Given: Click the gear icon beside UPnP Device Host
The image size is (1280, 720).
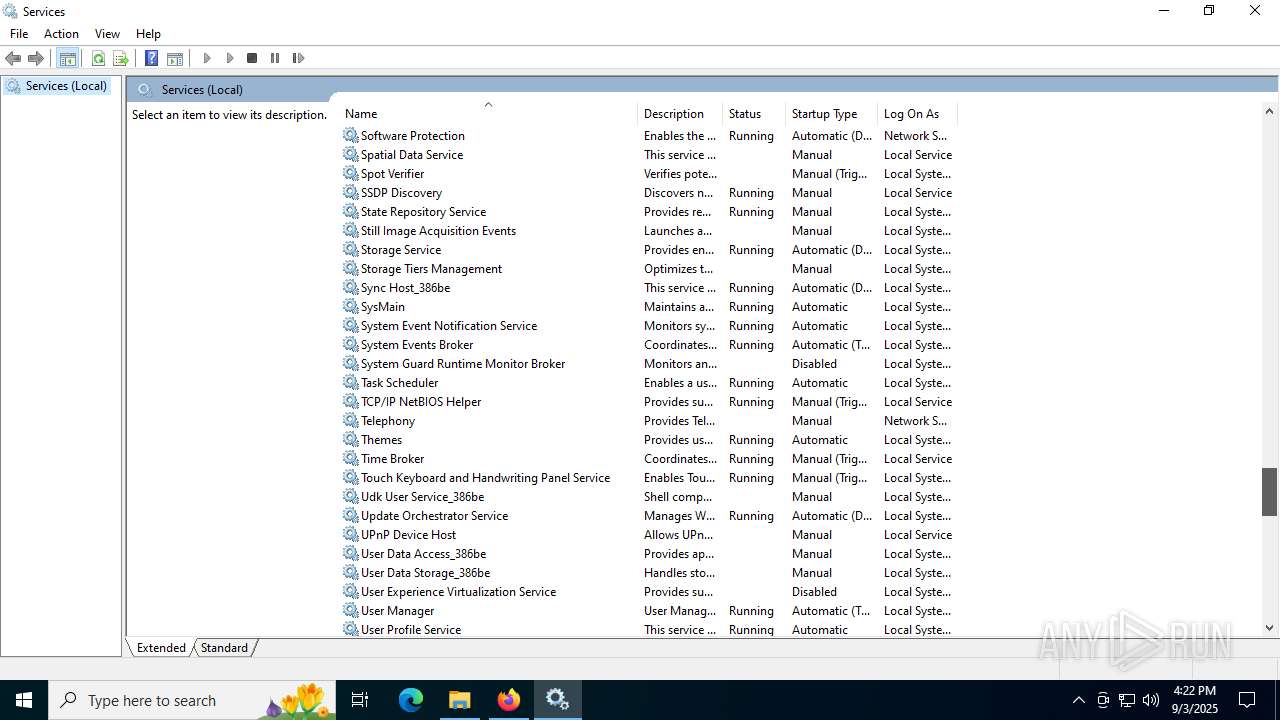Looking at the screenshot, I should coord(350,535).
